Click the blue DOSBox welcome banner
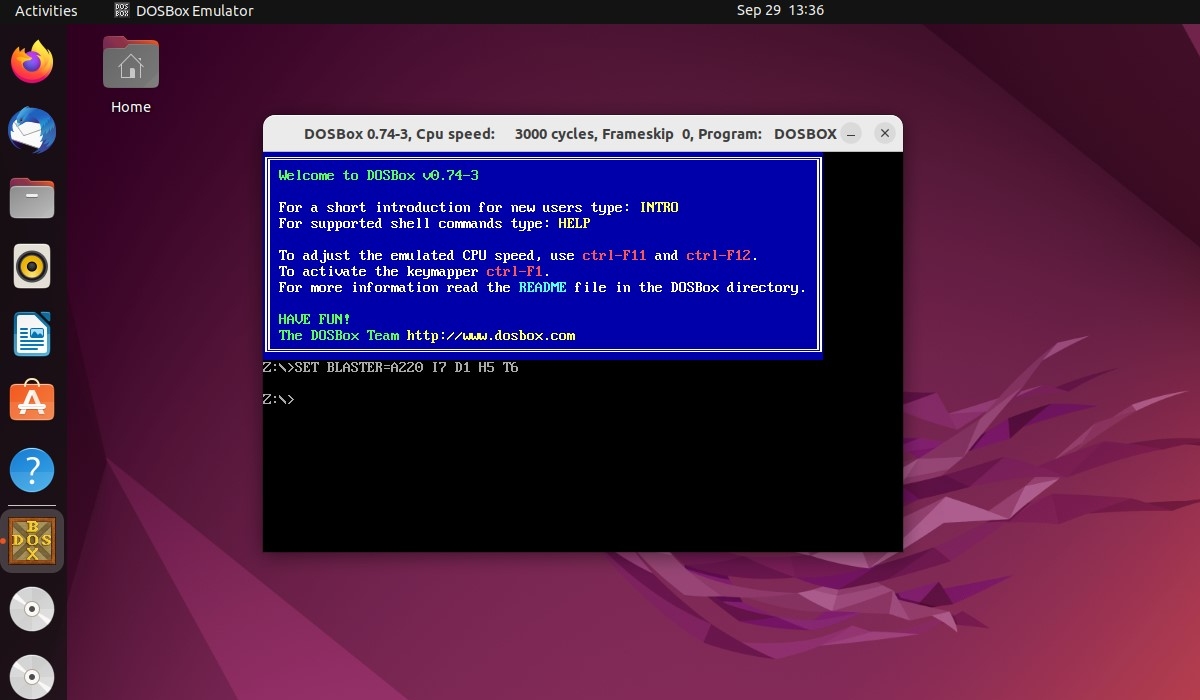The image size is (1200, 700). (x=542, y=255)
